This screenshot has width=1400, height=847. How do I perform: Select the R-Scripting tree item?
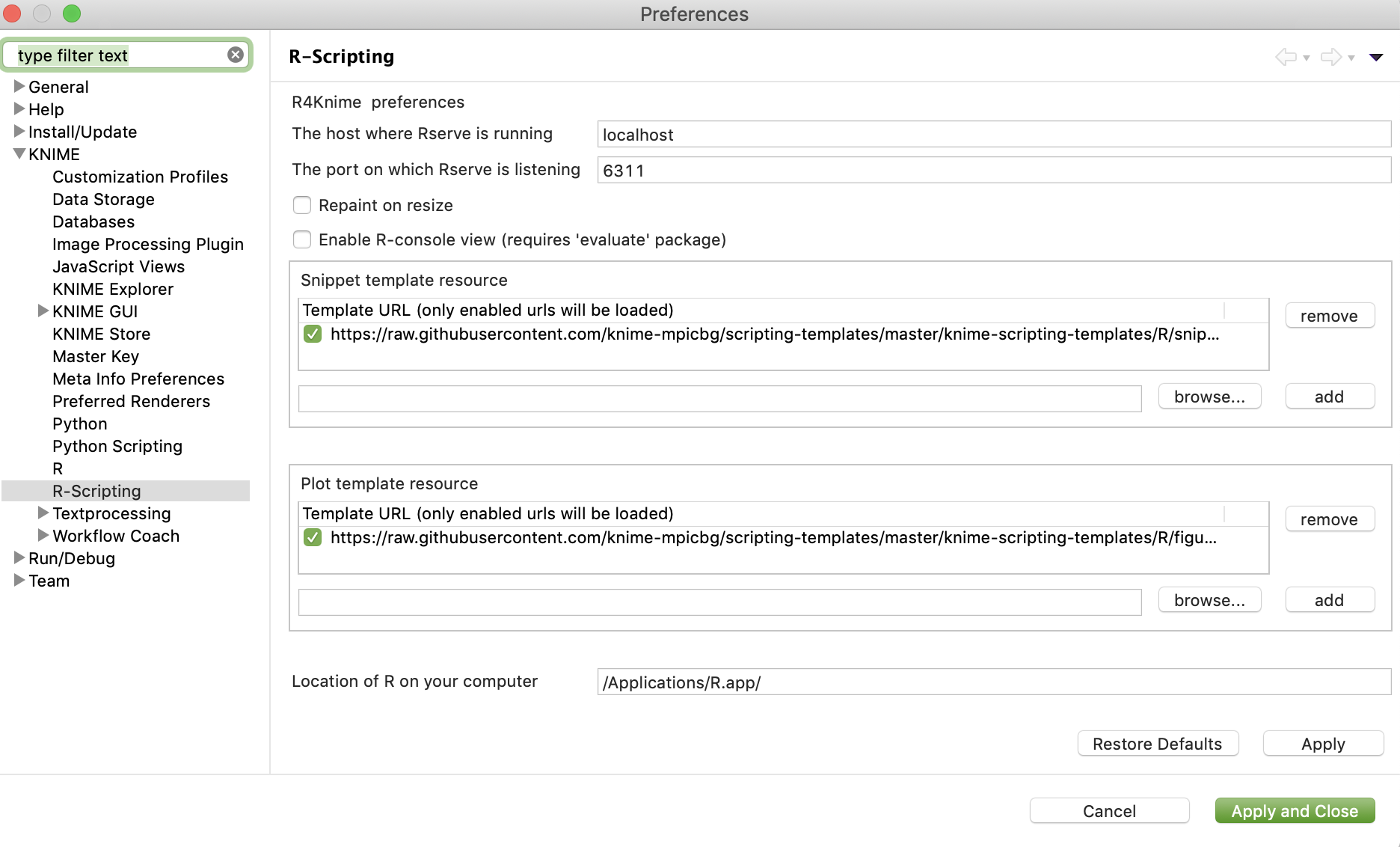[x=96, y=491]
